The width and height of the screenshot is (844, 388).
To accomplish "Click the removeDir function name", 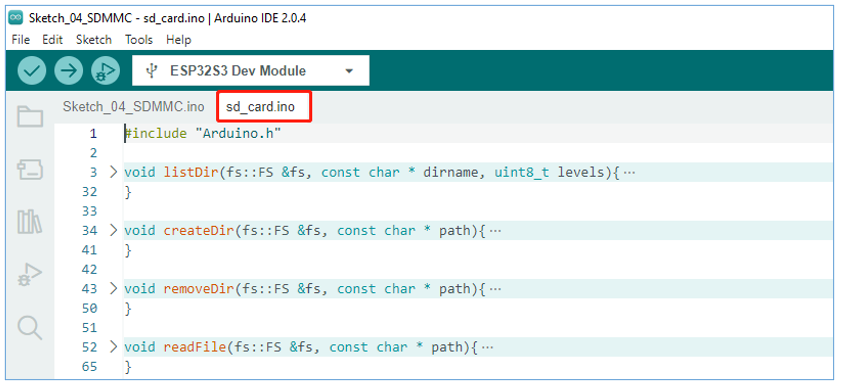I will [199, 288].
